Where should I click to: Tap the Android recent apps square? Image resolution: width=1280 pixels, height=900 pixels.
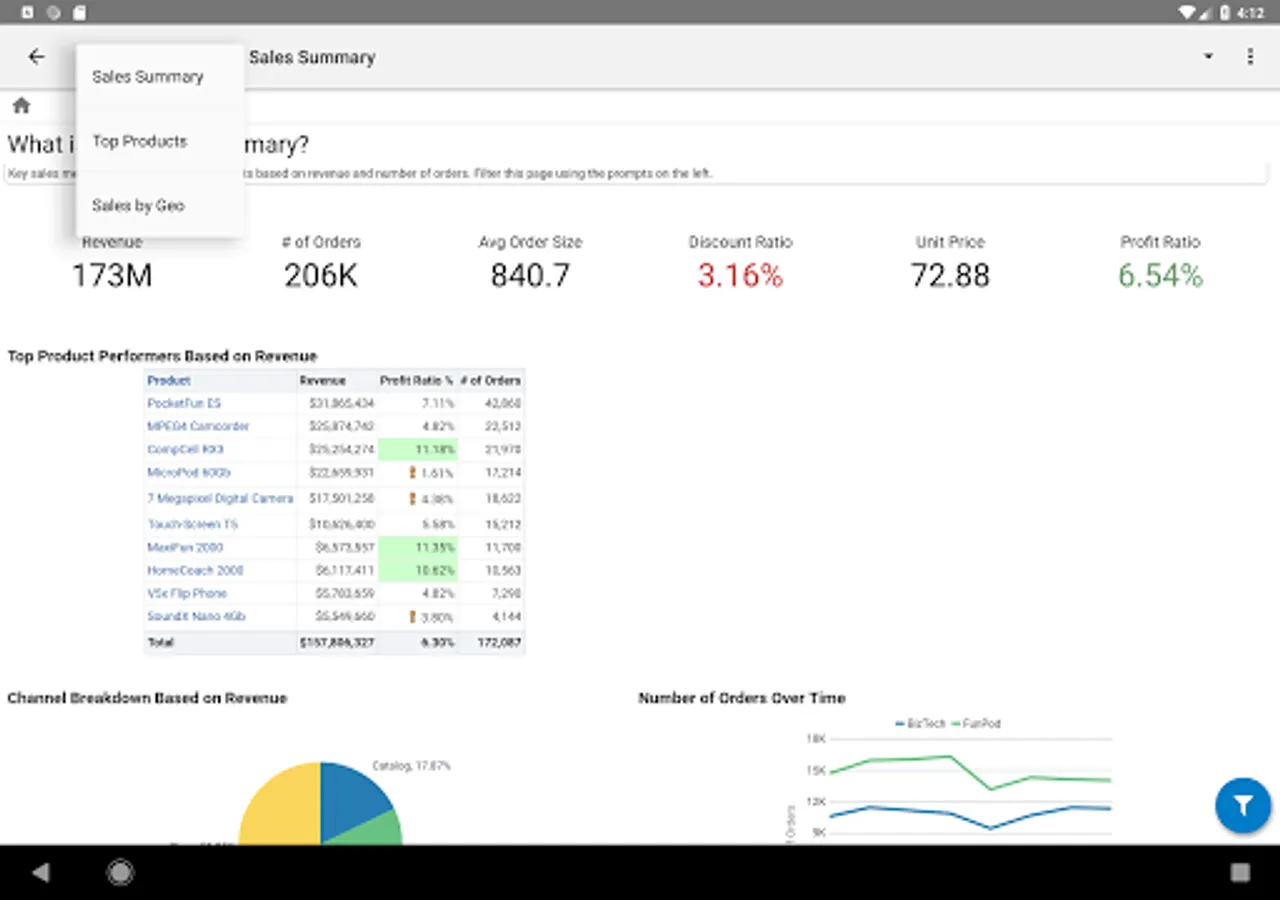click(1240, 873)
